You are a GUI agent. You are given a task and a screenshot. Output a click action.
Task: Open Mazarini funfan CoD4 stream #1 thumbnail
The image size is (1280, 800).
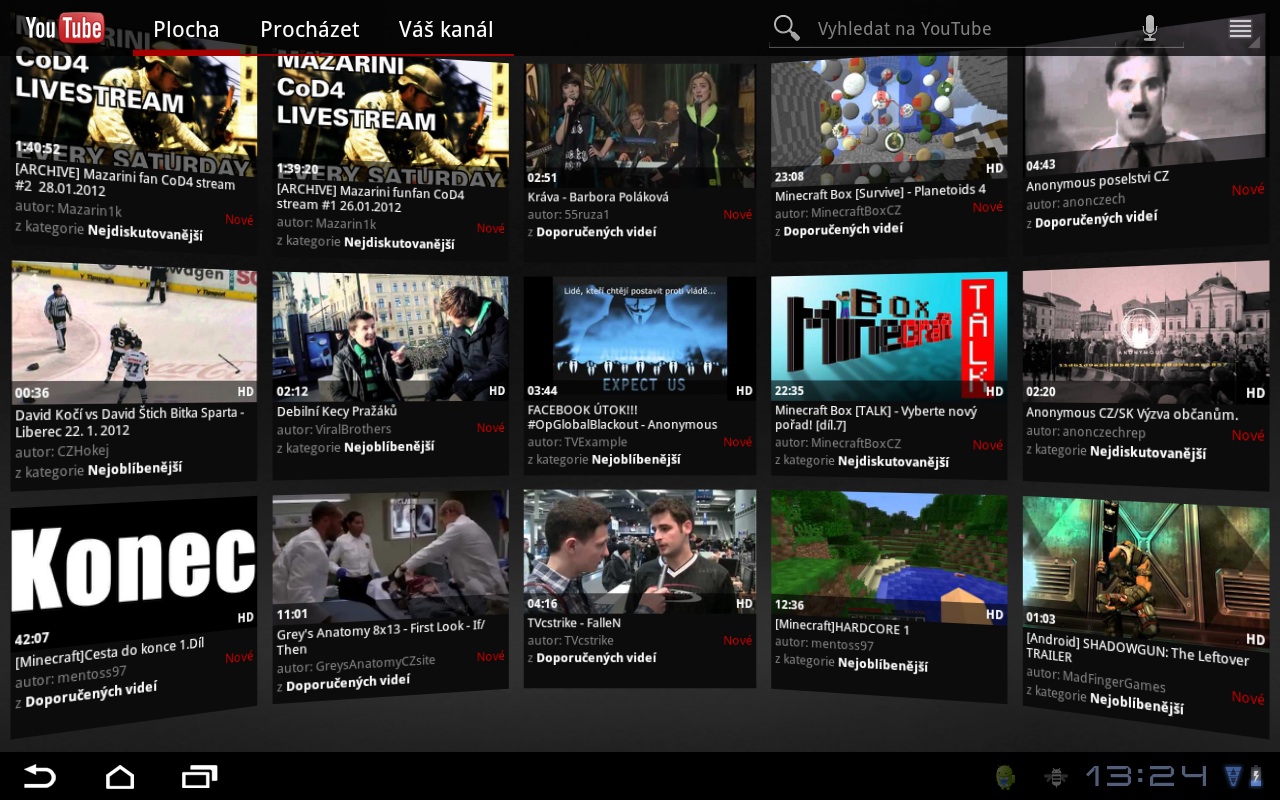click(x=390, y=118)
